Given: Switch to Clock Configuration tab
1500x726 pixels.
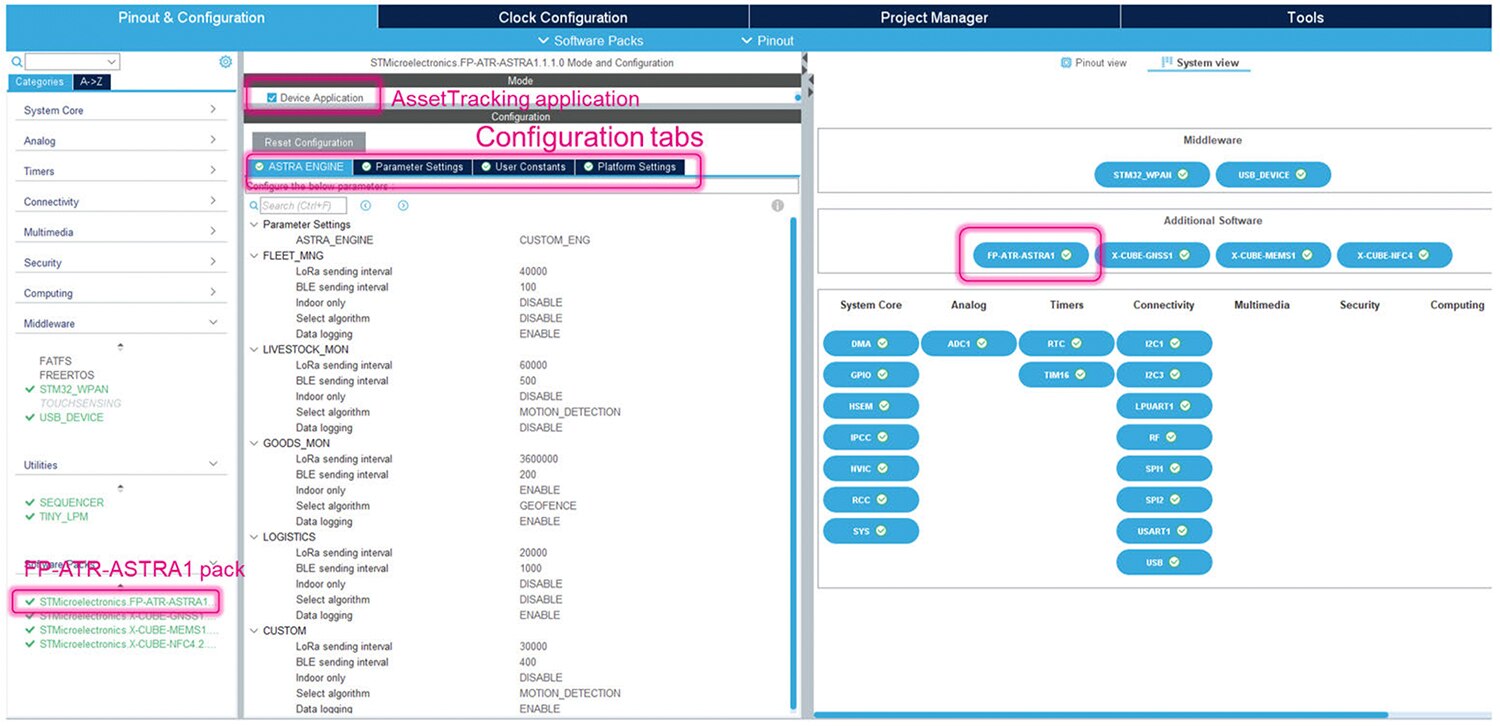Looking at the screenshot, I should 563,17.
